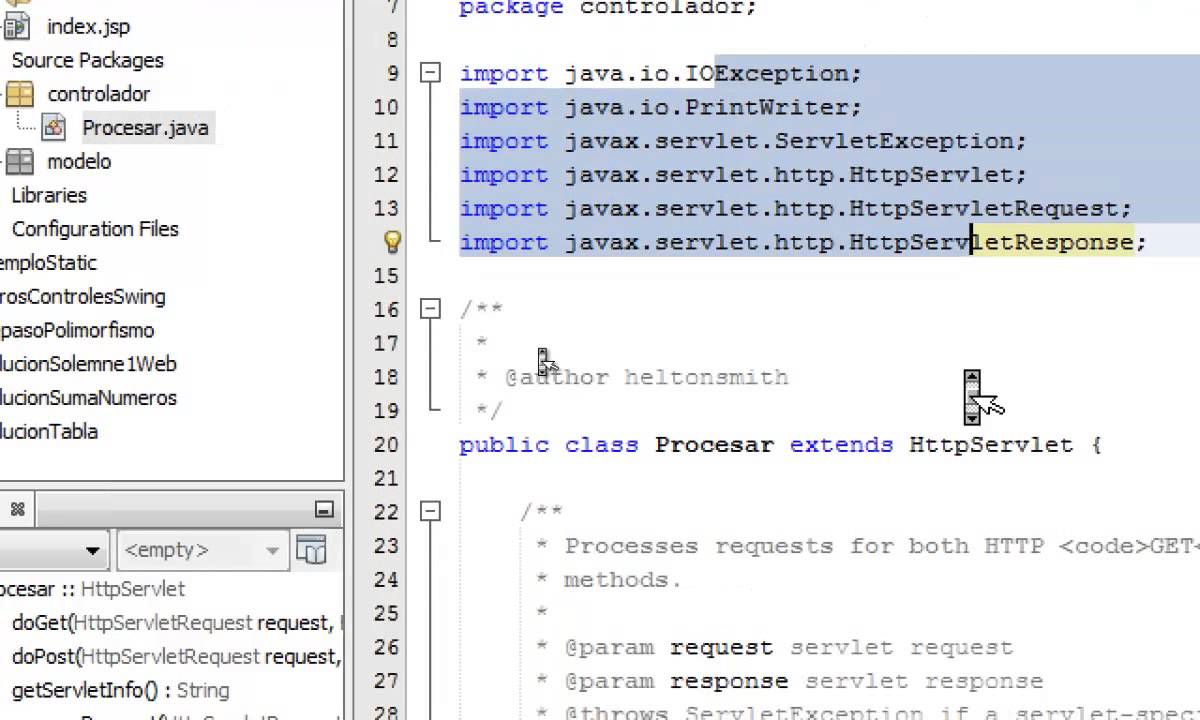Click the lightbulb hint icon on line 14
This screenshot has height=720, width=1200.
tap(392, 242)
